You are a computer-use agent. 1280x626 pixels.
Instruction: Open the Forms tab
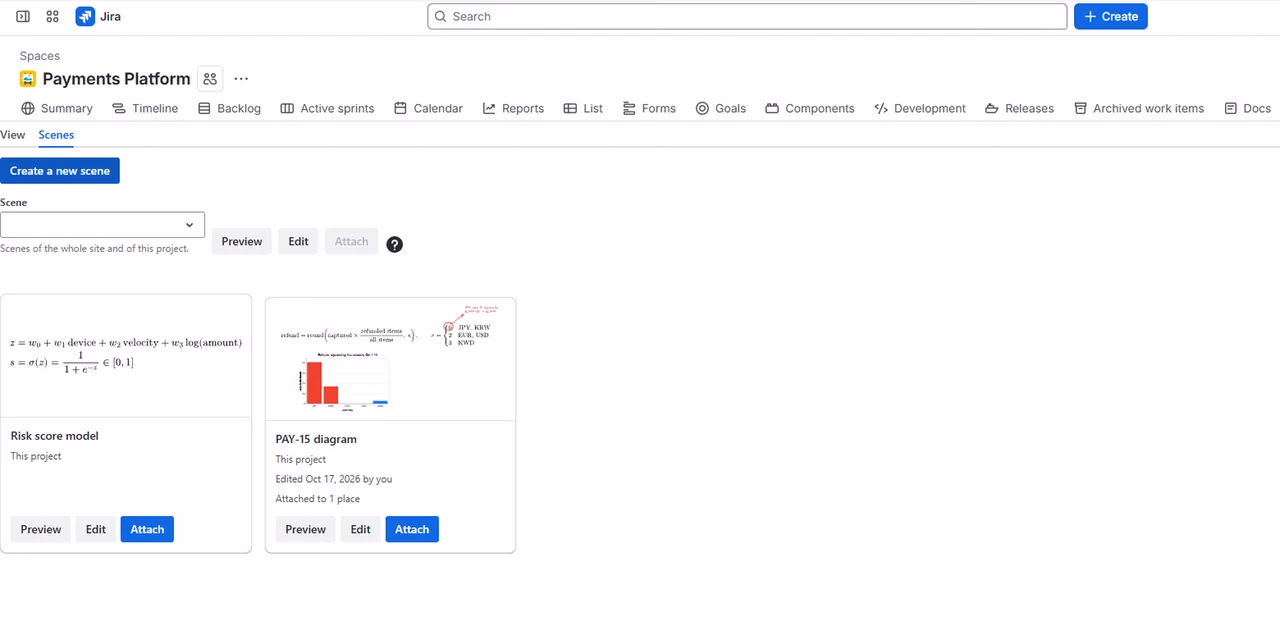pyautogui.click(x=649, y=108)
